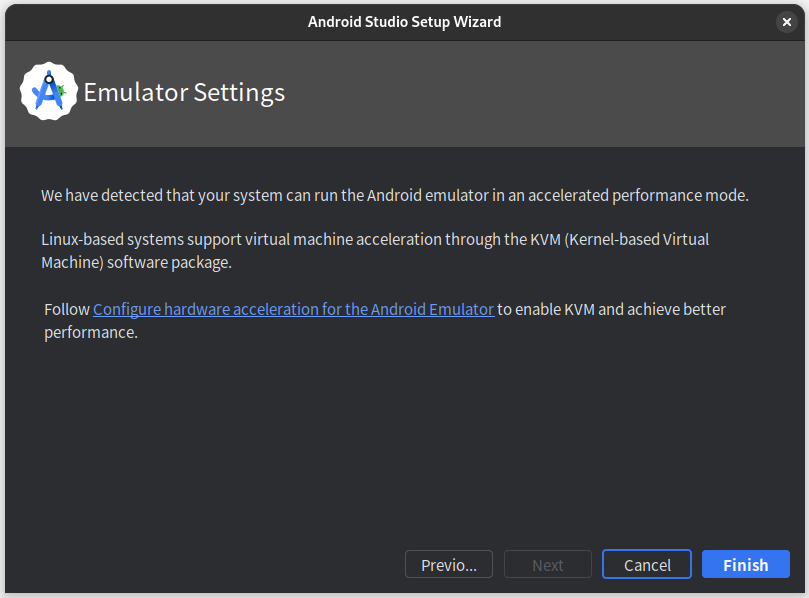Click the gray header banner right of the heading
The image size is (809, 598).
tap(550, 93)
